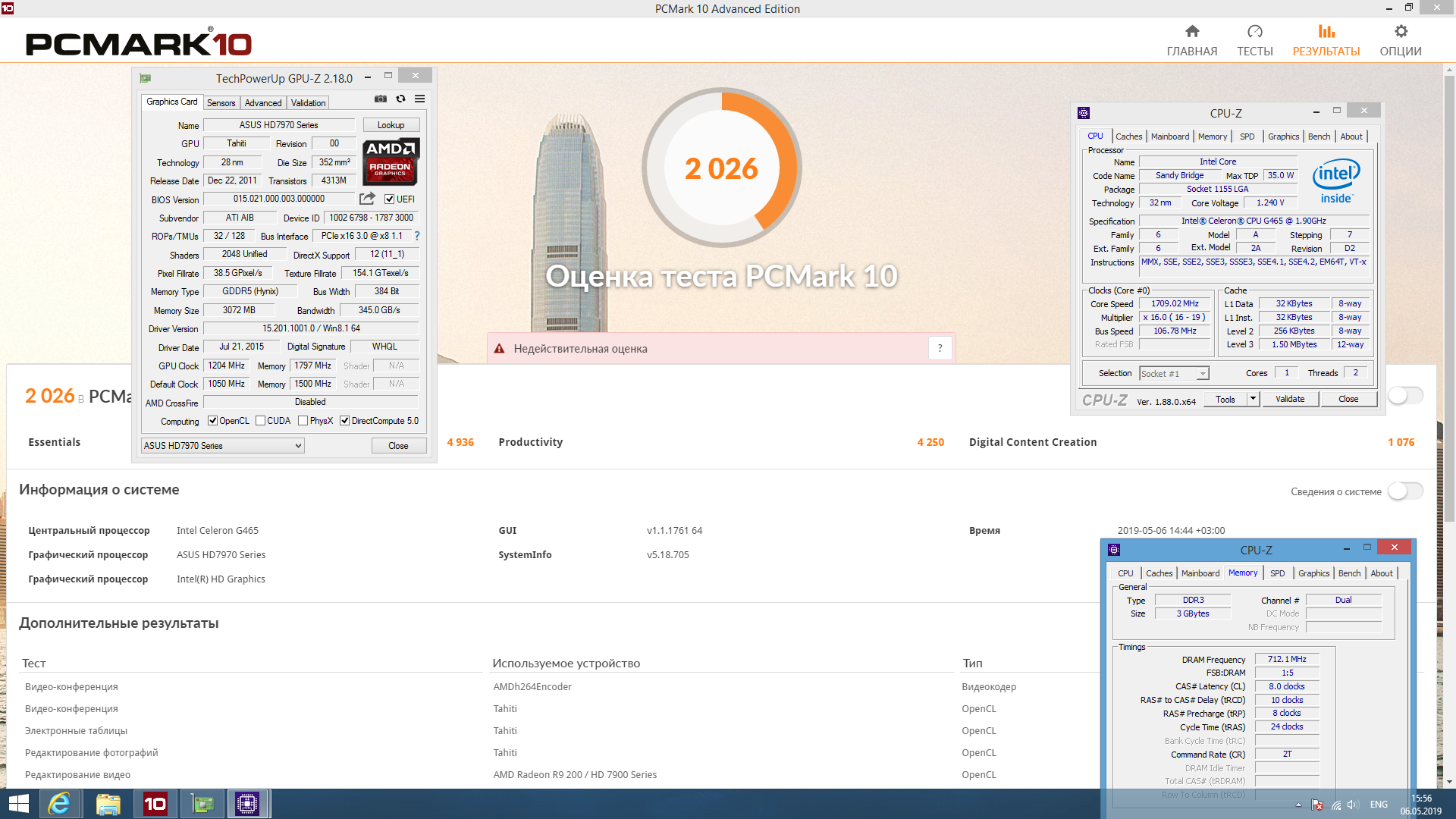Click Lookup button in GPU-Z
The height and width of the screenshot is (819, 1456).
coord(391,125)
